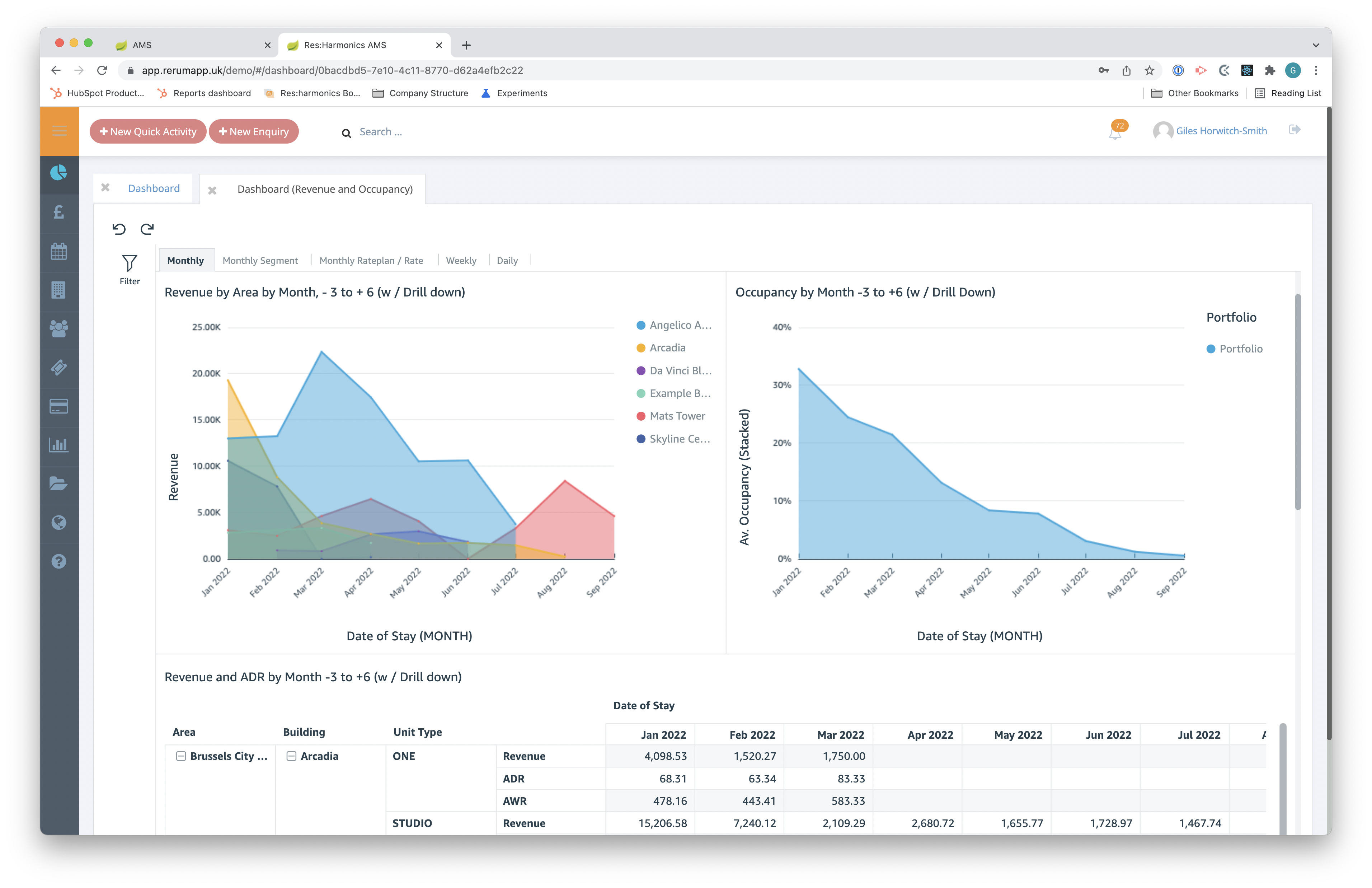Switch to the Monthly Segment tab
Viewport: 1372px width, 888px height.
(260, 261)
